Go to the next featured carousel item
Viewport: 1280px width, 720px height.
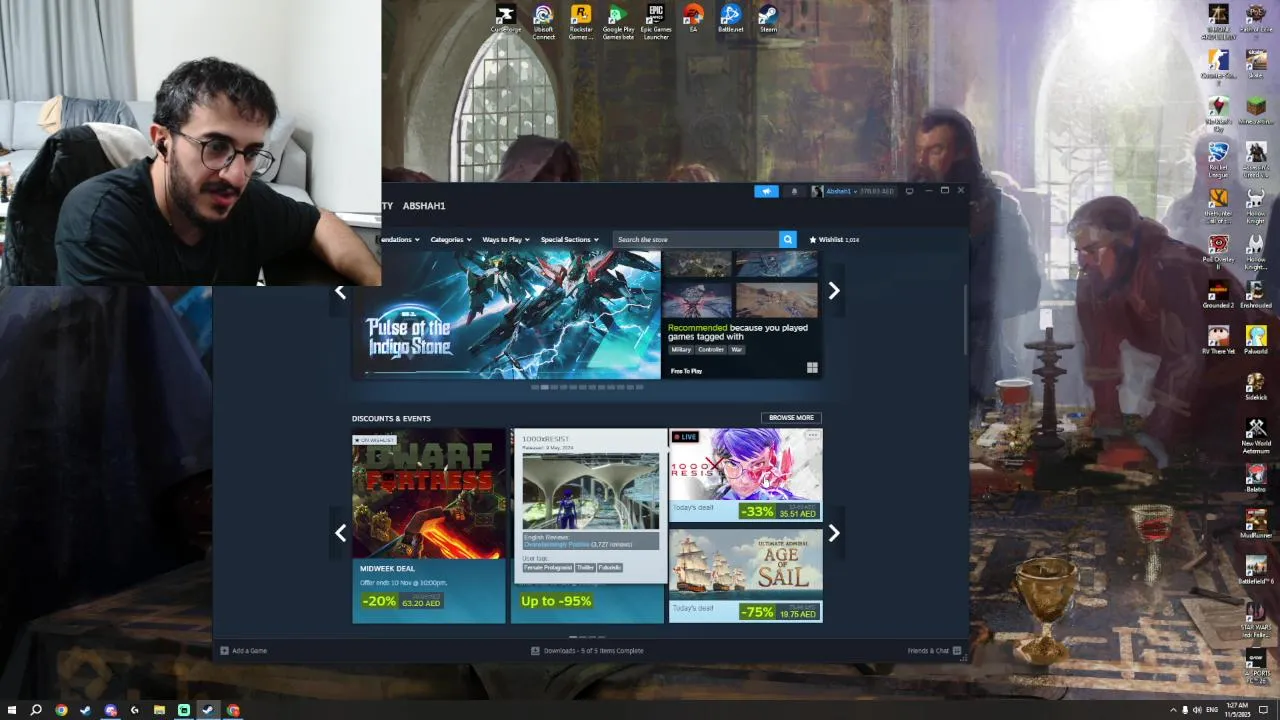pos(834,291)
